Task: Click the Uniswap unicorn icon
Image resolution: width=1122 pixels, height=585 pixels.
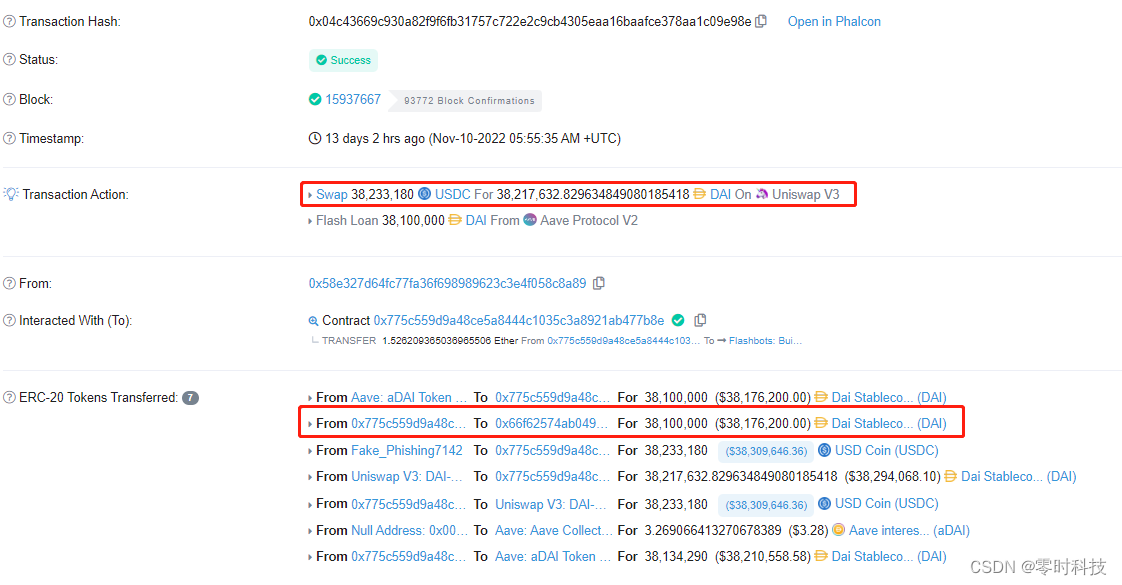Action: tap(762, 194)
